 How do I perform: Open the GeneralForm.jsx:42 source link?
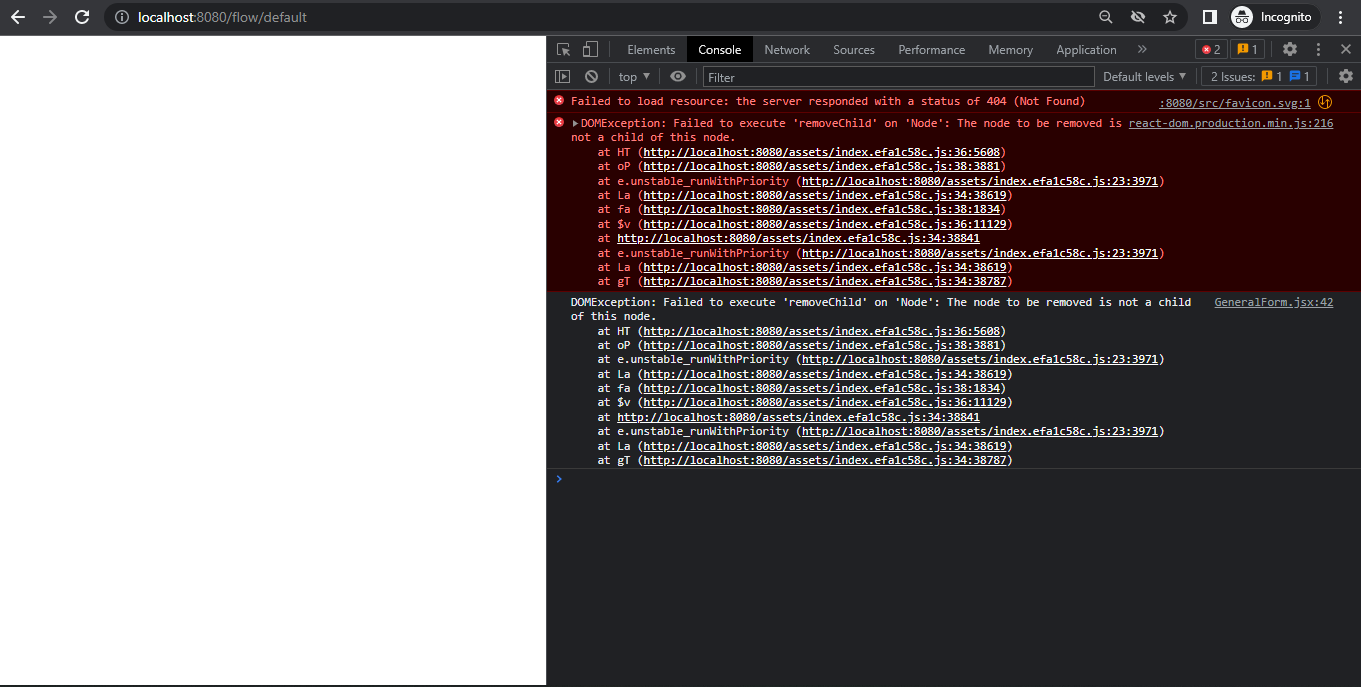[1273, 301]
